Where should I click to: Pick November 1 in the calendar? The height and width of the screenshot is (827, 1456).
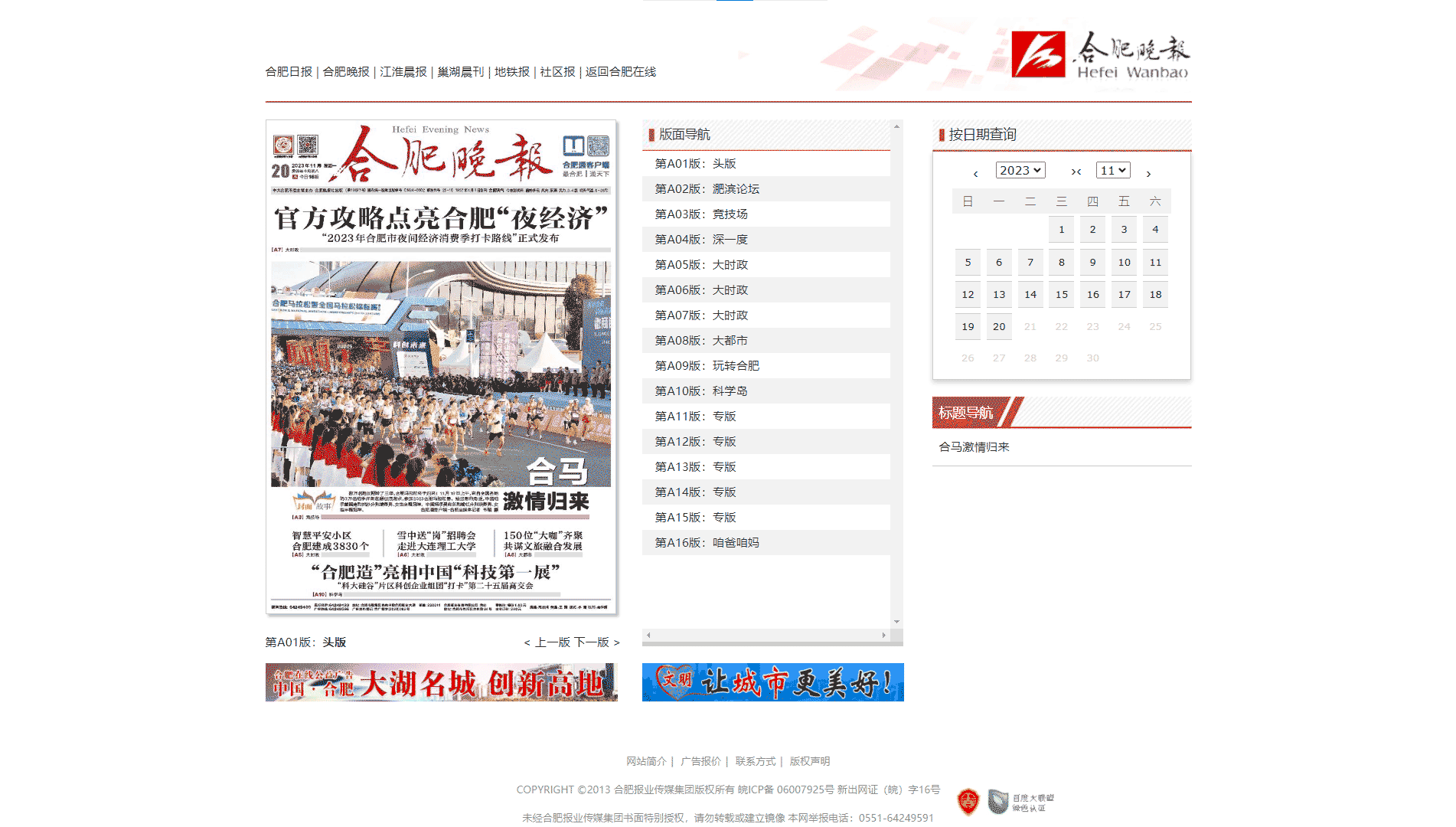point(1062,230)
